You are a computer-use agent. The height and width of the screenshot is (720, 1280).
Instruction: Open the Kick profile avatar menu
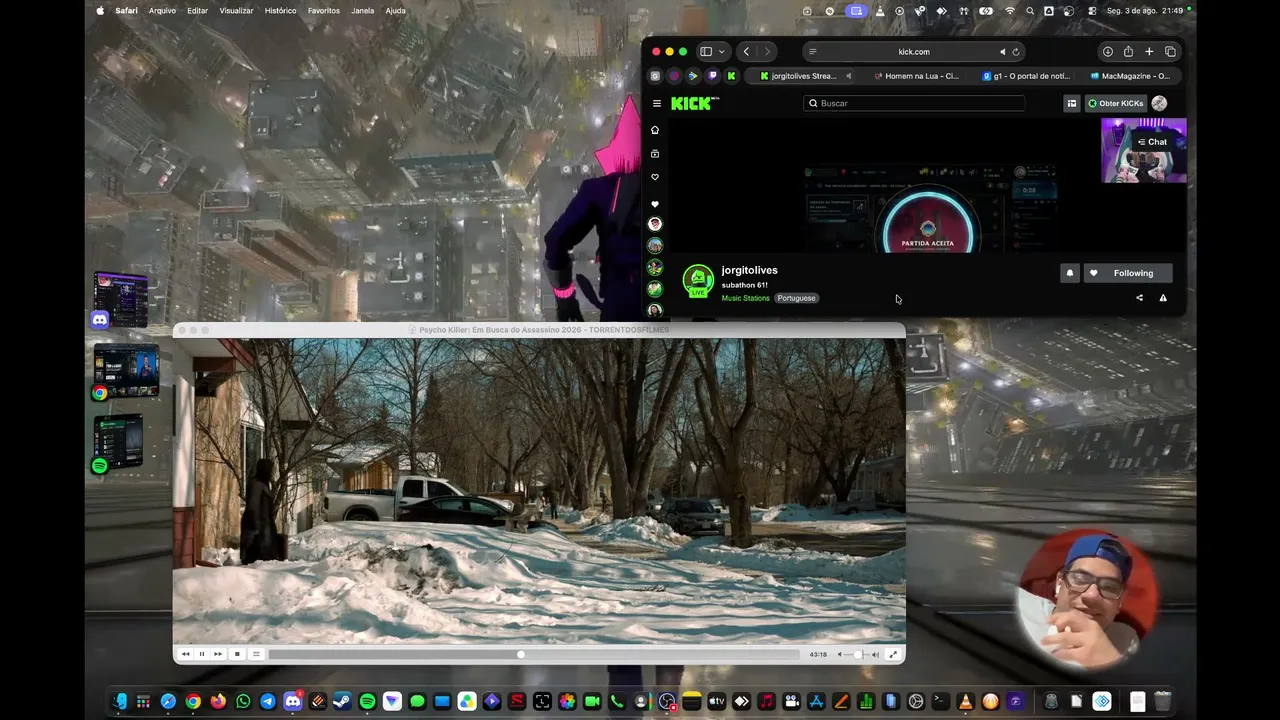[1159, 103]
